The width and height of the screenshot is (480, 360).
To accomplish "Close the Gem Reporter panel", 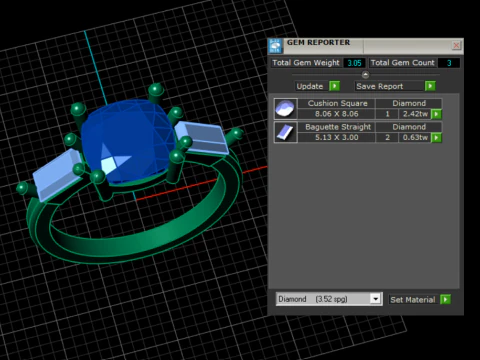I will (x=456, y=45).
